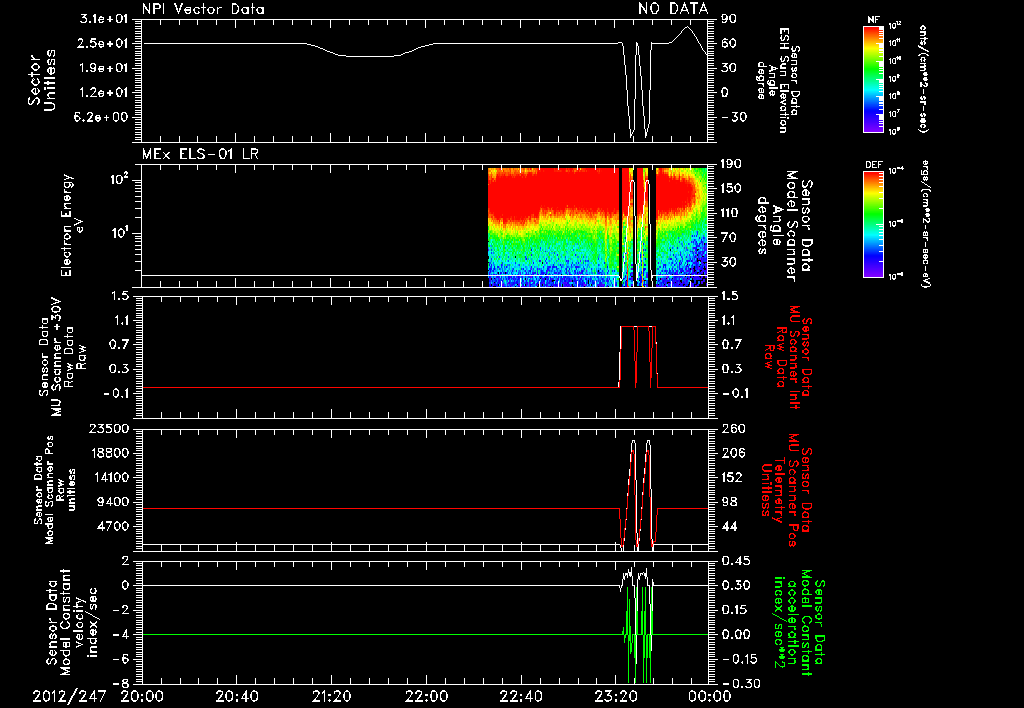Click the 206 Telemetry Pos tick label

[731, 453]
